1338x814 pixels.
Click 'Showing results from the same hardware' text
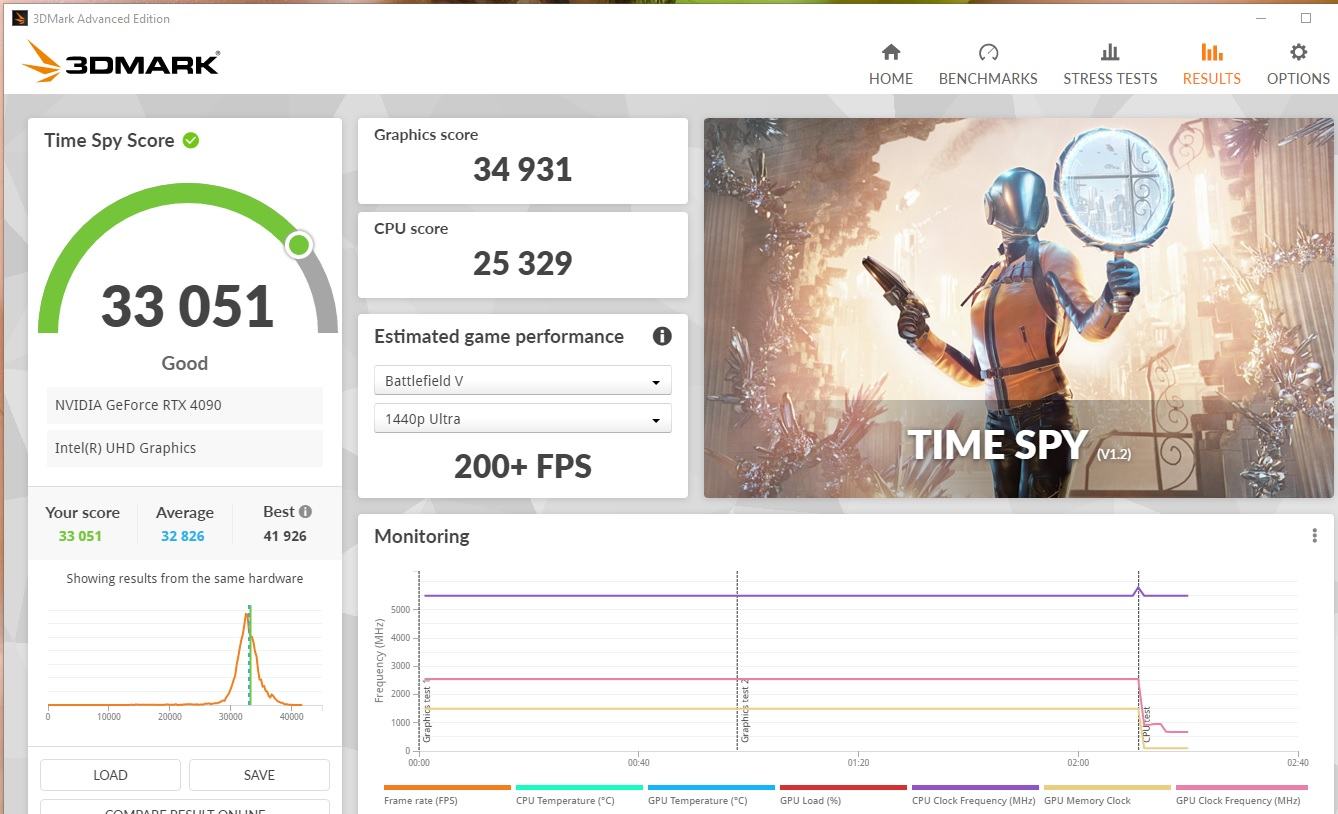[x=185, y=578]
